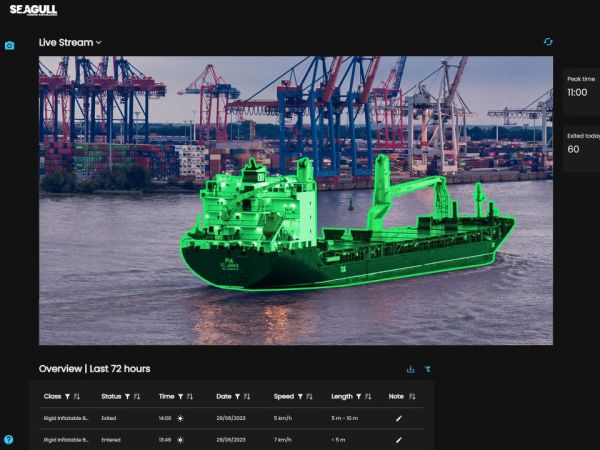
Task: Select the 'Entered' status cell
Action: [111, 440]
